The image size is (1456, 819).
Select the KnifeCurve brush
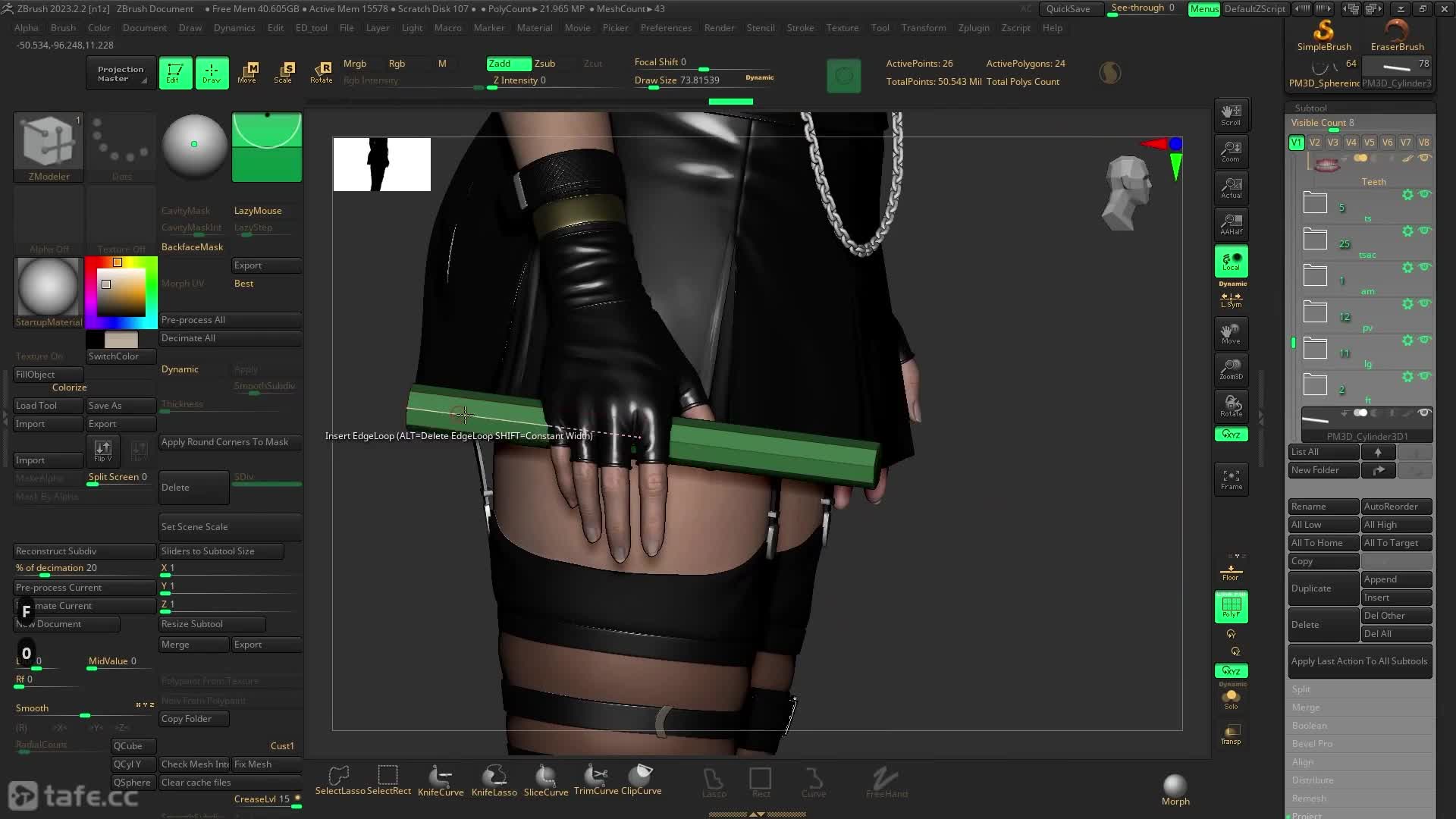(x=440, y=780)
